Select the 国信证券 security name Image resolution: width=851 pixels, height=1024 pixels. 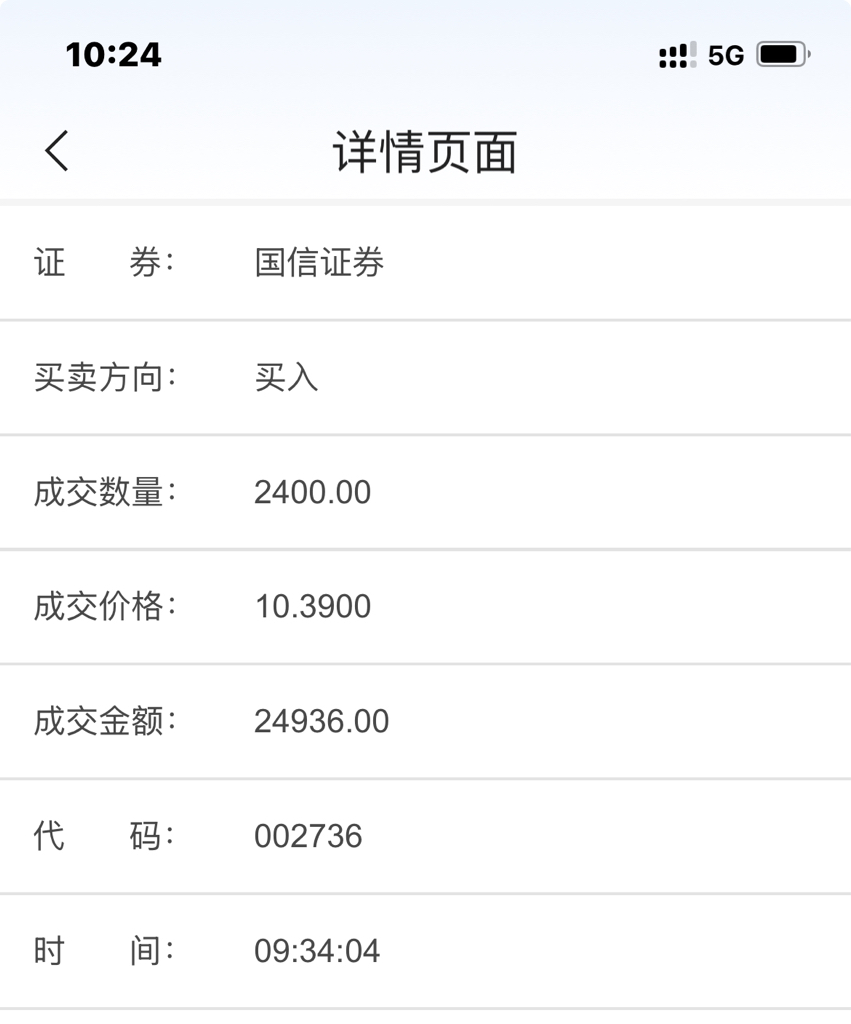pyautogui.click(x=319, y=263)
